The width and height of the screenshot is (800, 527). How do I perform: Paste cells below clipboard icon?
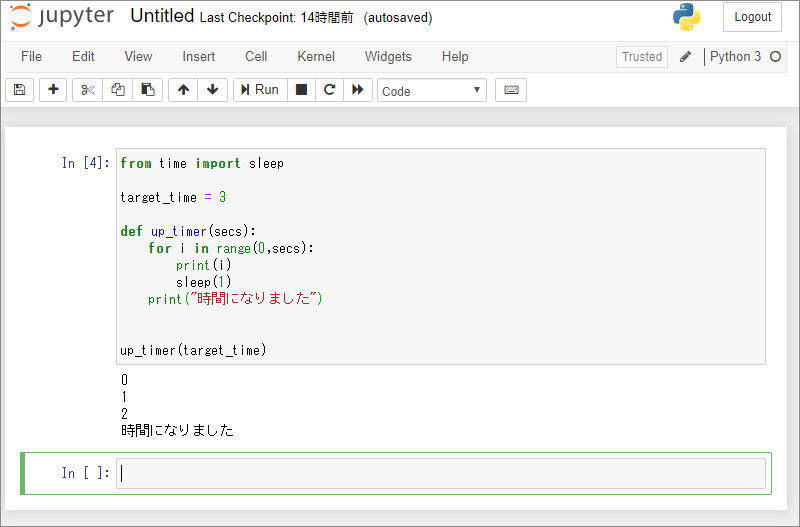(x=147, y=90)
